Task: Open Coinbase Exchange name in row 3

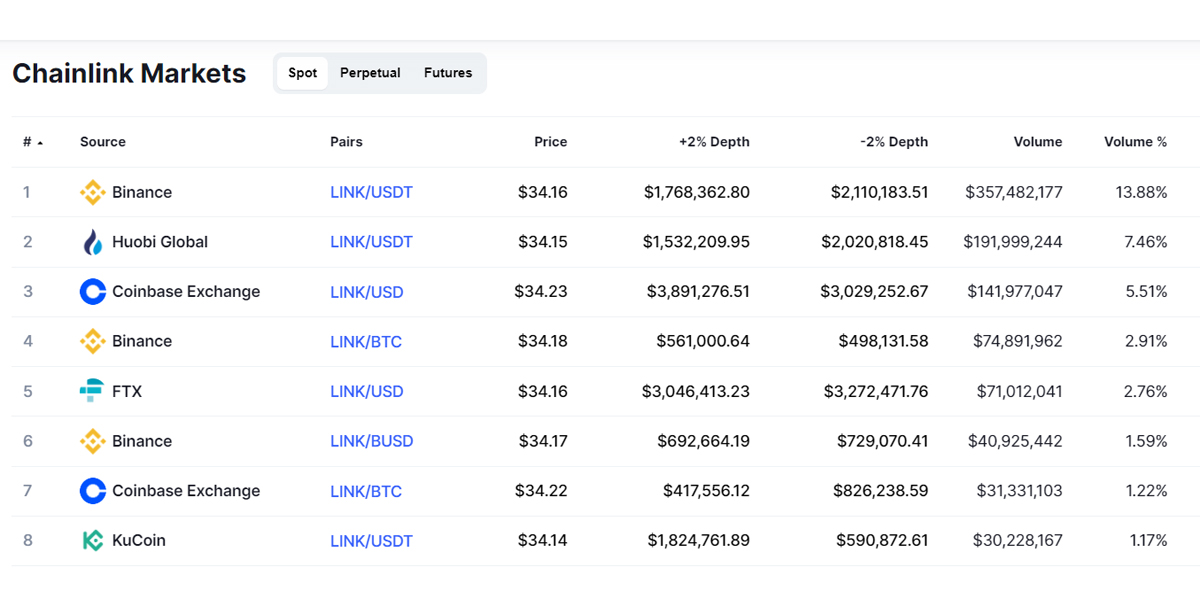Action: (186, 292)
